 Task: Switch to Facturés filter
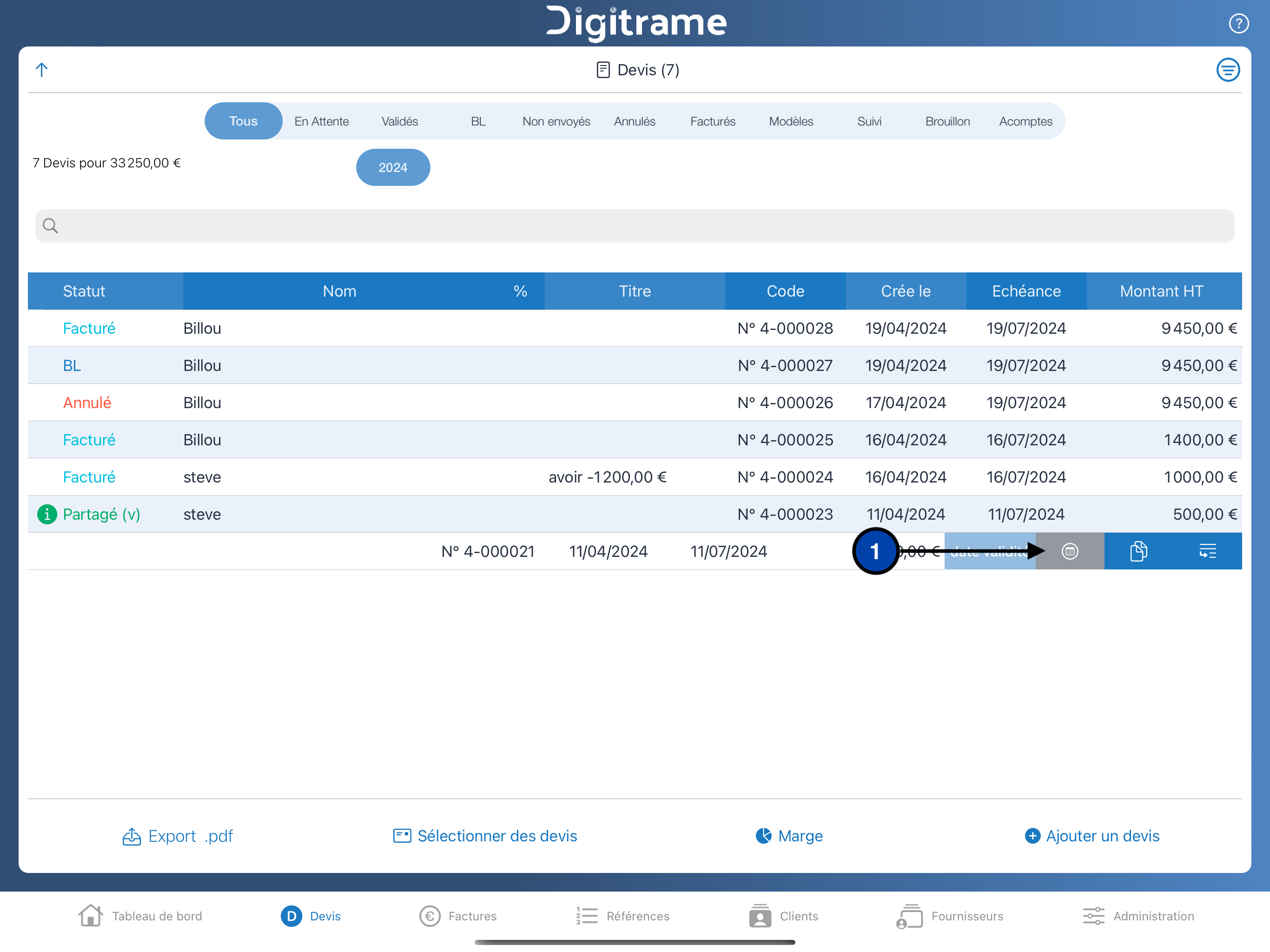[x=713, y=121]
